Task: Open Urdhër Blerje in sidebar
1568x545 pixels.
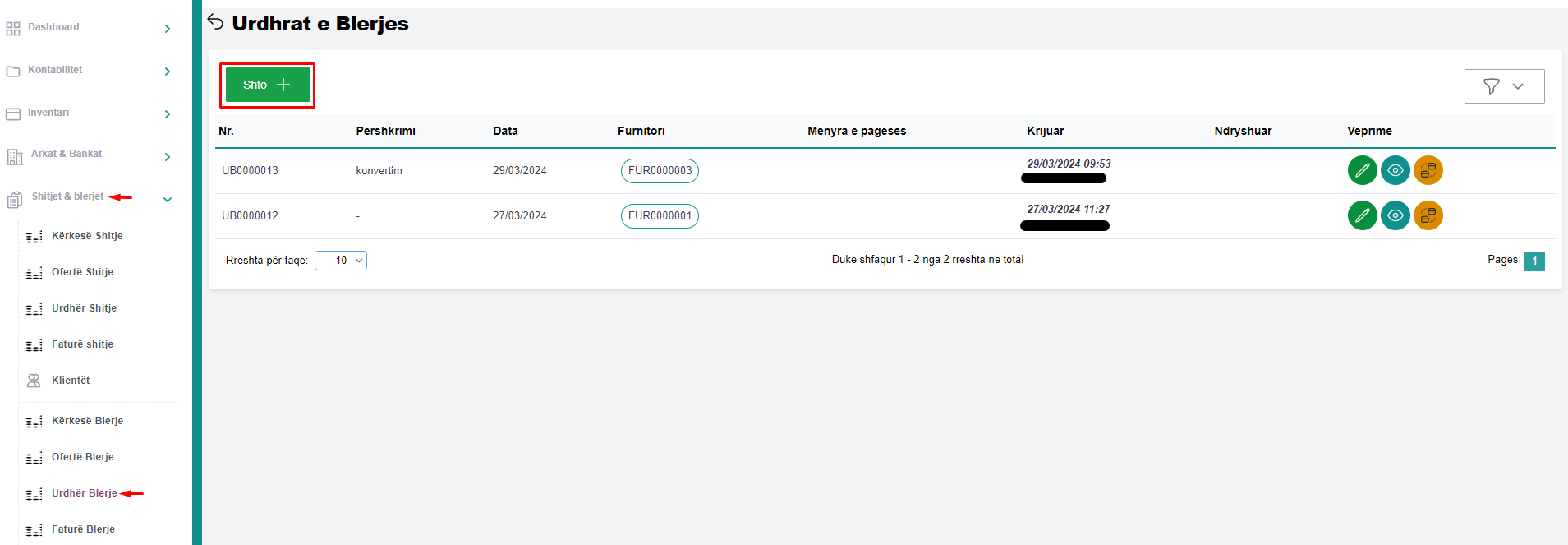Action: pyautogui.click(x=84, y=493)
